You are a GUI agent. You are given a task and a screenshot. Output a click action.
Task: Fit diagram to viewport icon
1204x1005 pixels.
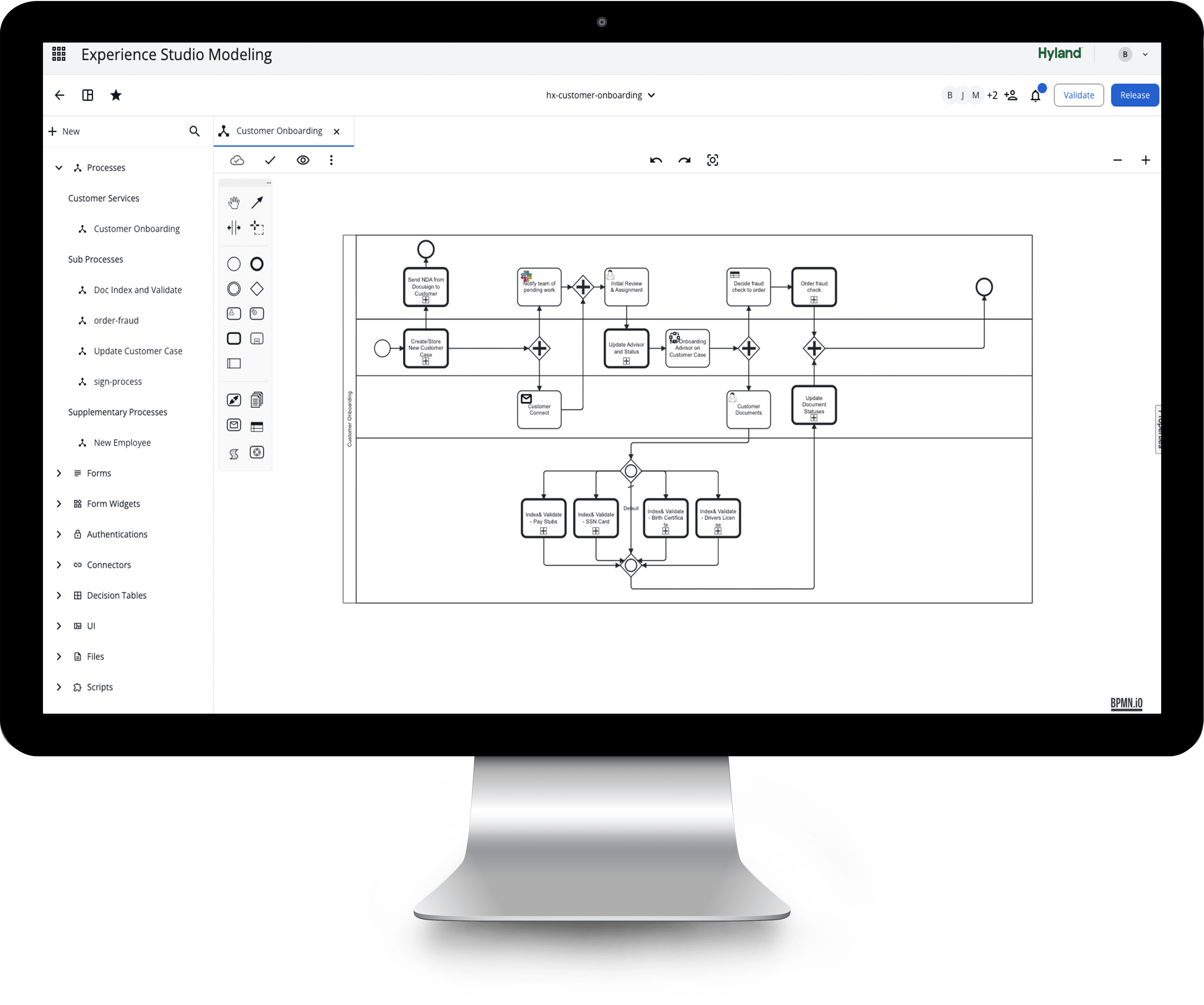[x=712, y=160]
